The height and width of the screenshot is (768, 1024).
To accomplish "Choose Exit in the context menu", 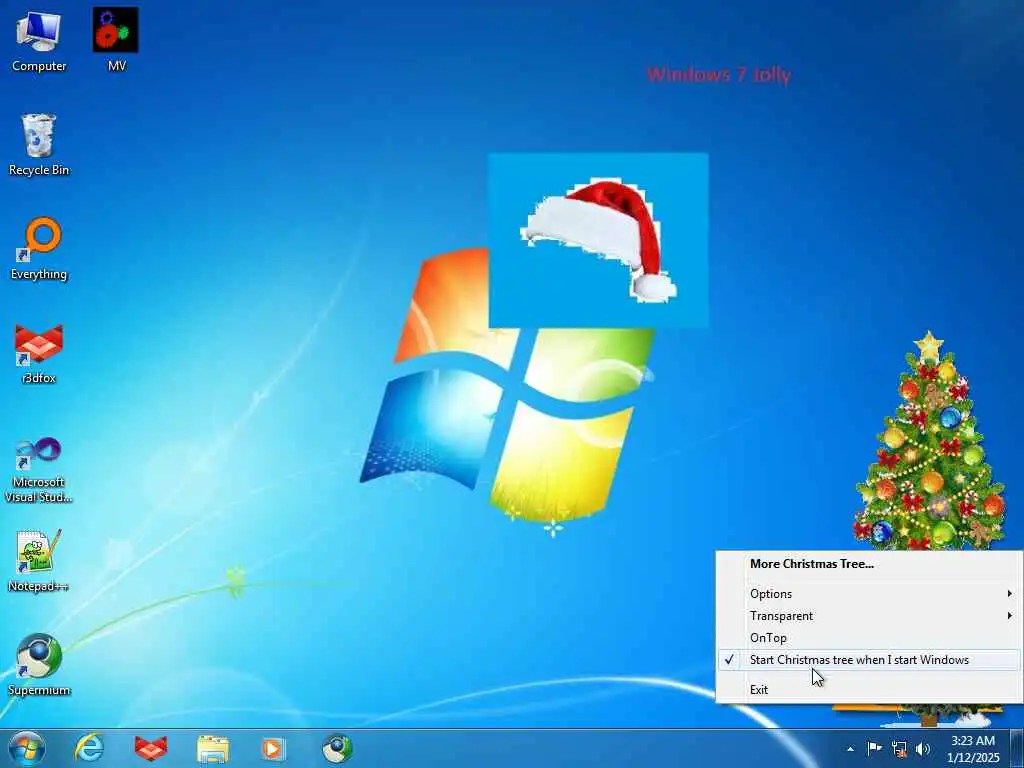I will click(869, 690).
